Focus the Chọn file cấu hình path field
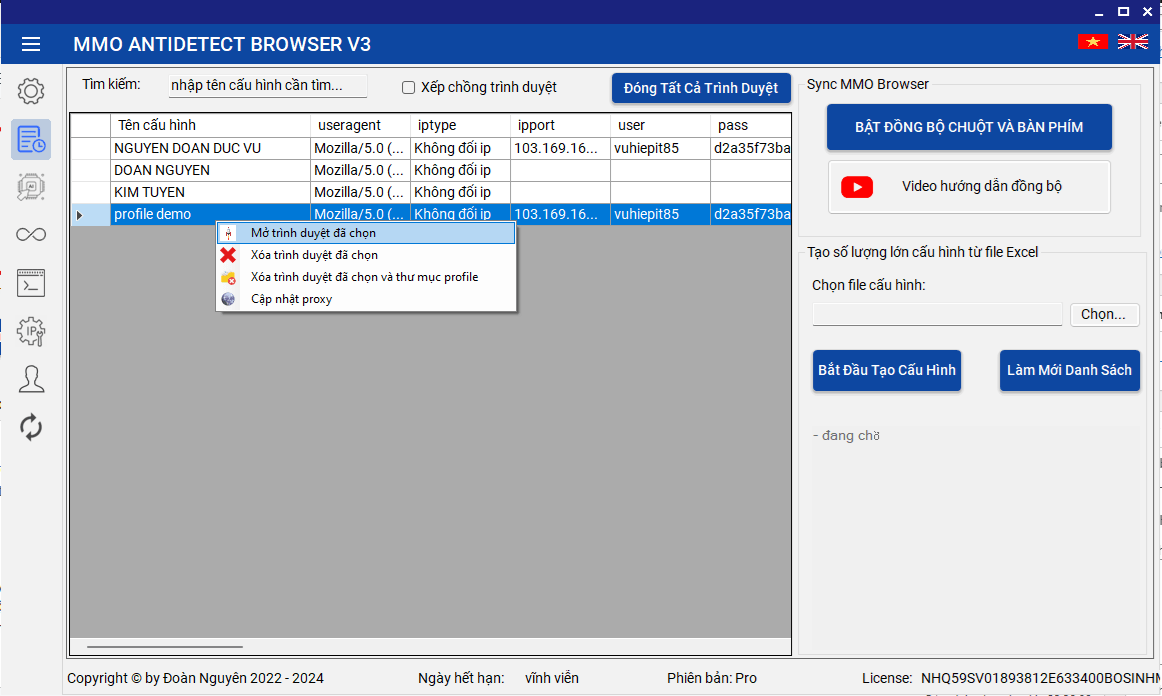 tap(937, 314)
